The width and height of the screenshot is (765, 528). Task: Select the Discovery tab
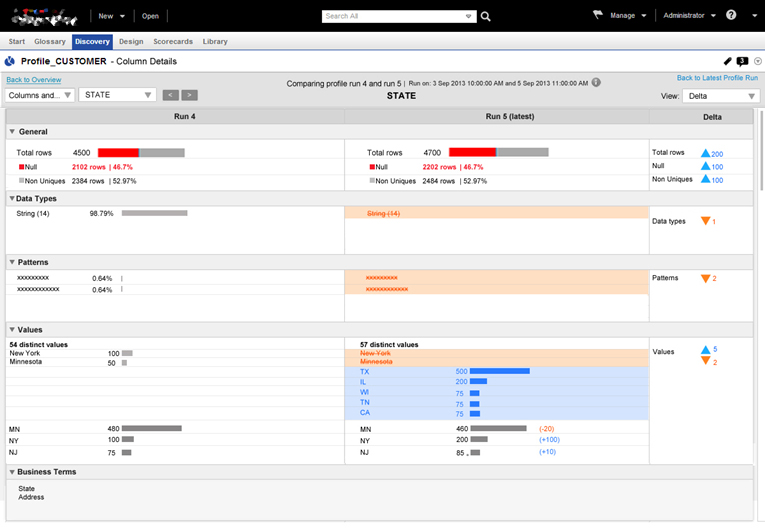point(92,41)
